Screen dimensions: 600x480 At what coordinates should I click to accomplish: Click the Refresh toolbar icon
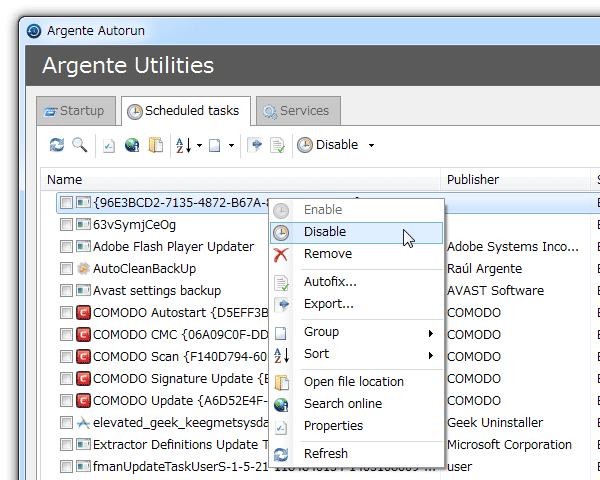point(57,145)
